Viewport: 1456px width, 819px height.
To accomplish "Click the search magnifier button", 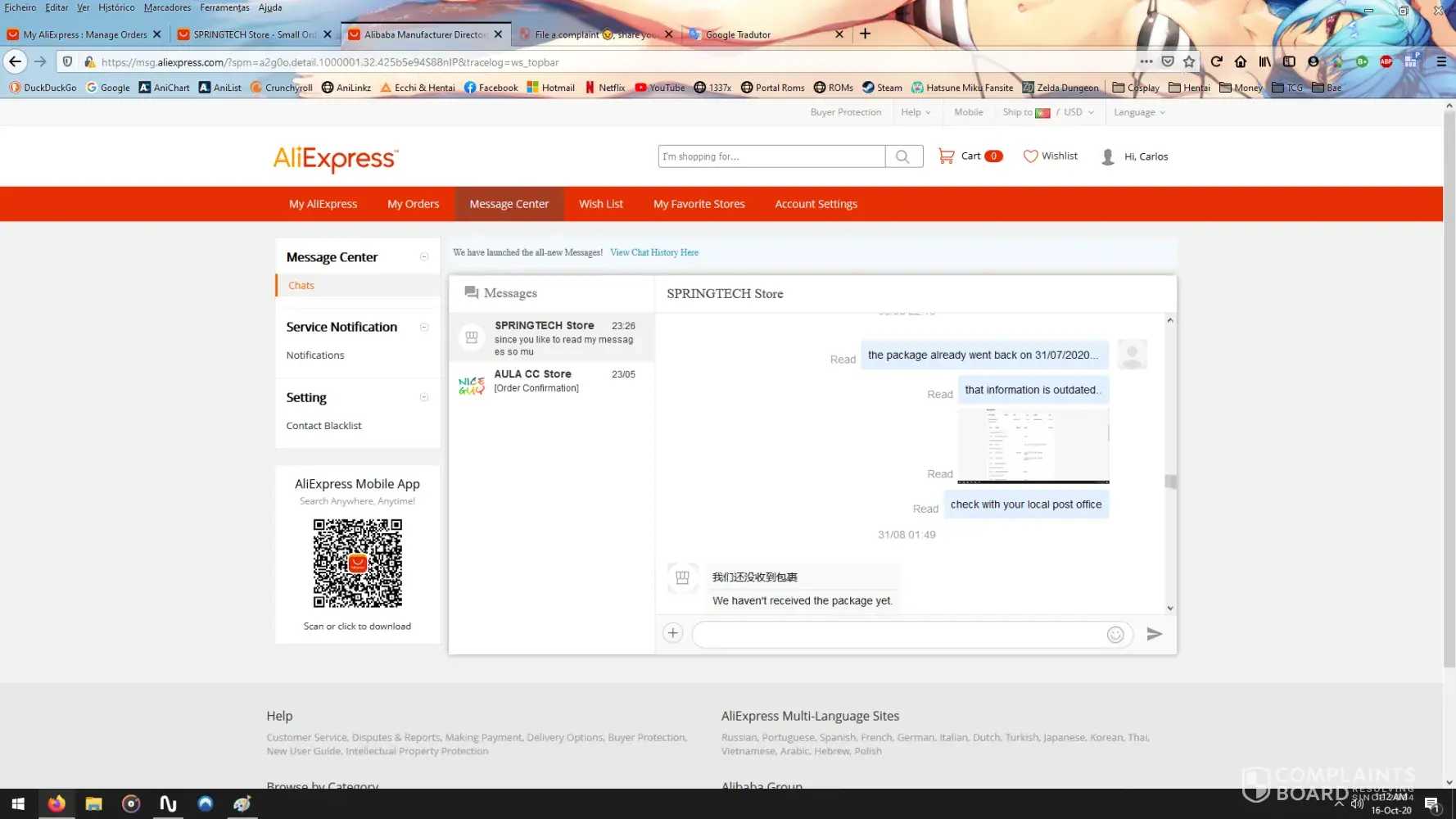I will tap(902, 156).
